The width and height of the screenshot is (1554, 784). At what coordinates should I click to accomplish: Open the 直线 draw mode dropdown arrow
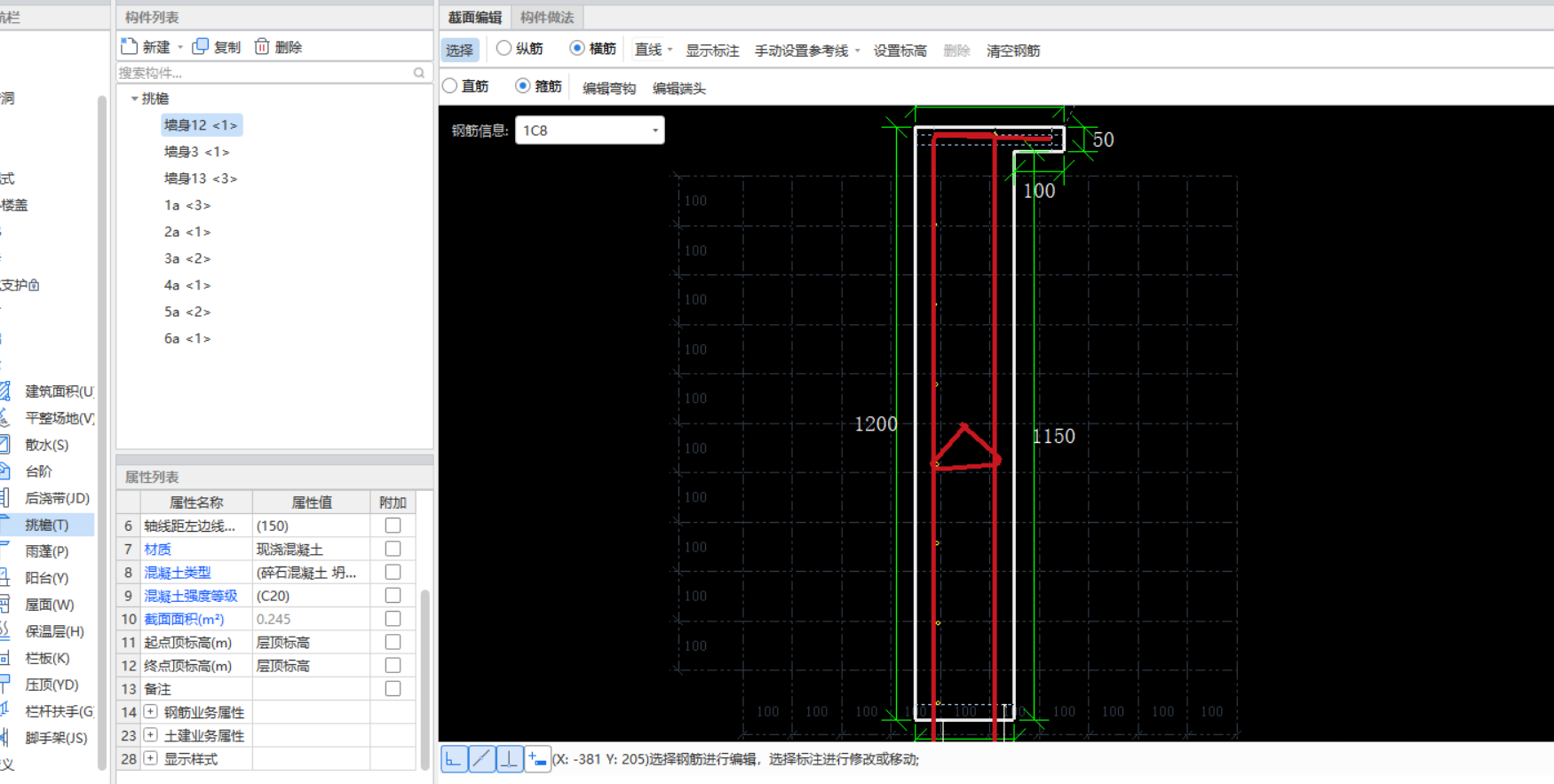click(670, 50)
